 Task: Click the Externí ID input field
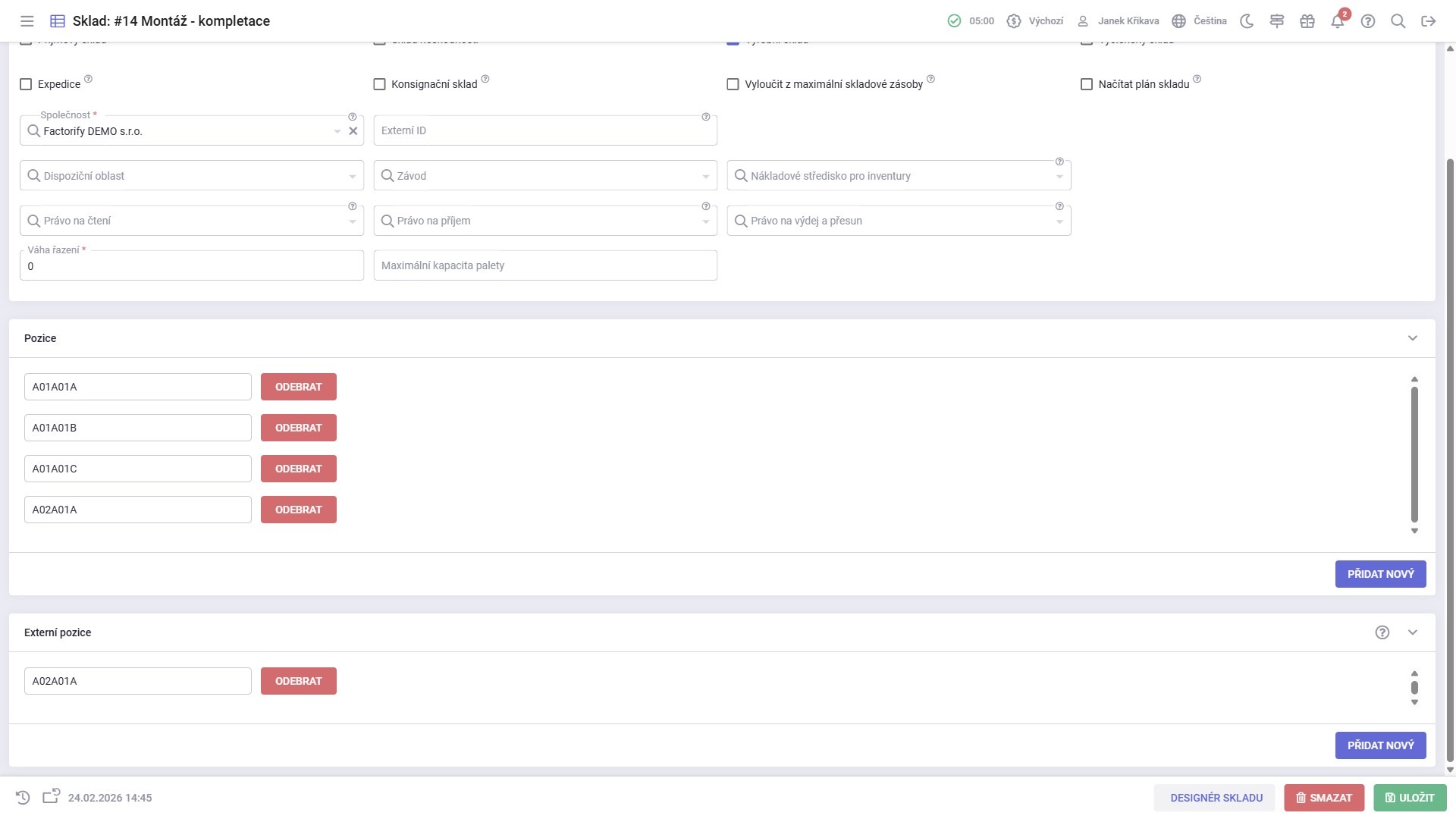tap(544, 130)
